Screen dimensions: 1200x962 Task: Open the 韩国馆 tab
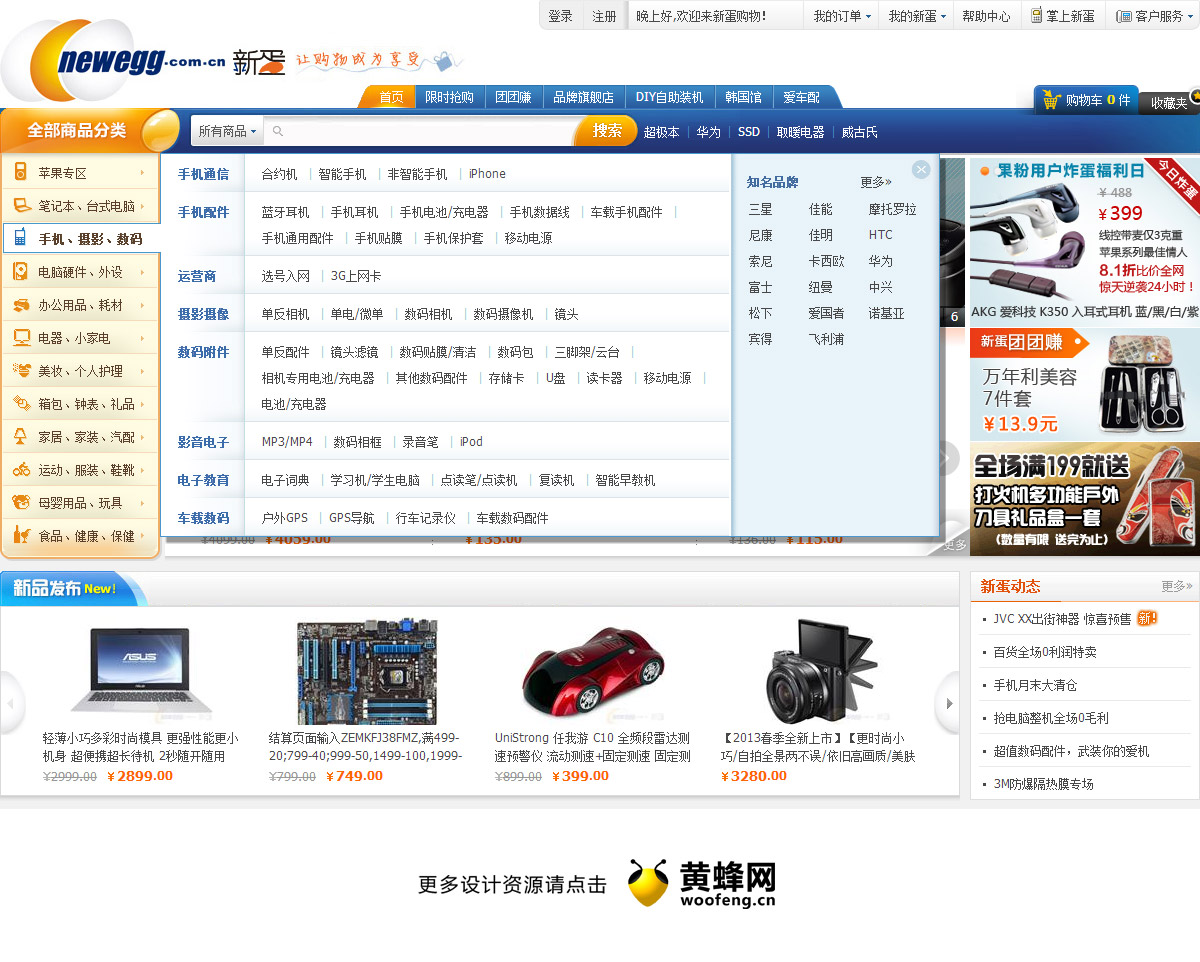(744, 97)
